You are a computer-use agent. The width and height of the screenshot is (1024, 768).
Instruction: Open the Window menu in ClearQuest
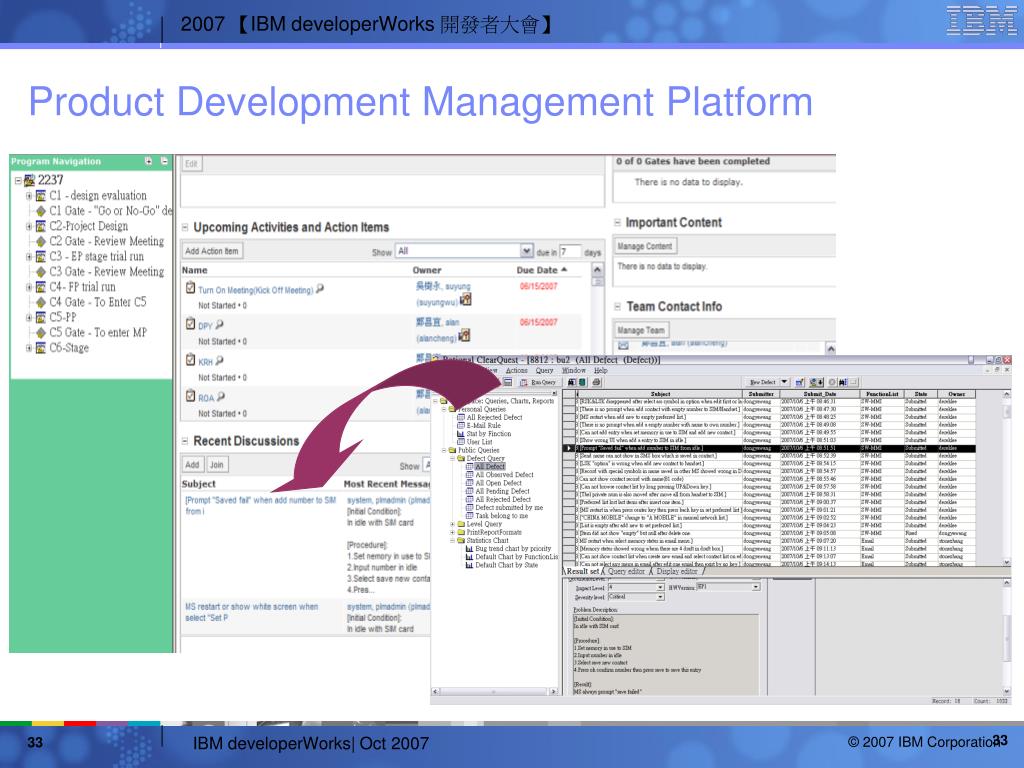(574, 370)
